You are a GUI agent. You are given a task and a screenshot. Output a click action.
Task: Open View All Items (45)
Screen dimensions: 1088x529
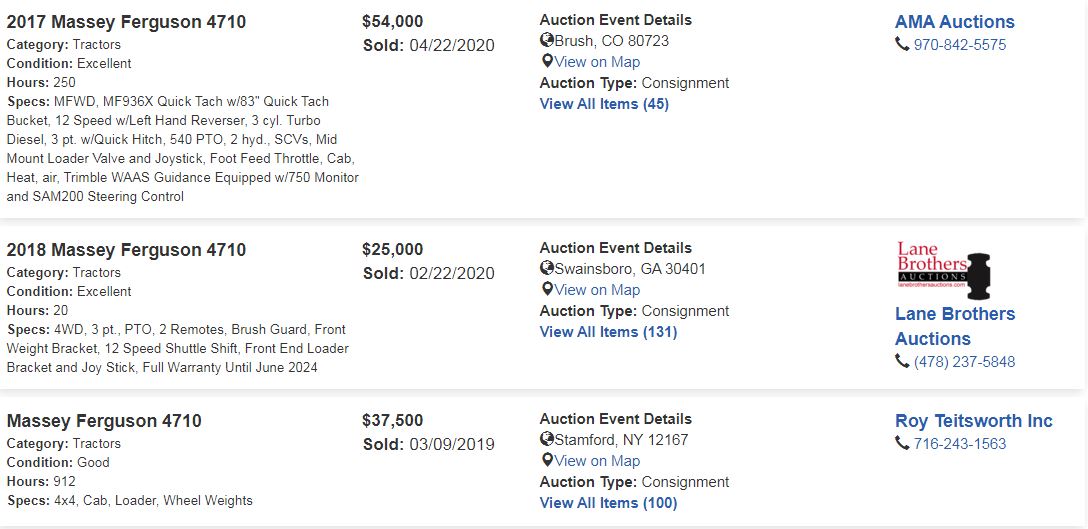604,104
